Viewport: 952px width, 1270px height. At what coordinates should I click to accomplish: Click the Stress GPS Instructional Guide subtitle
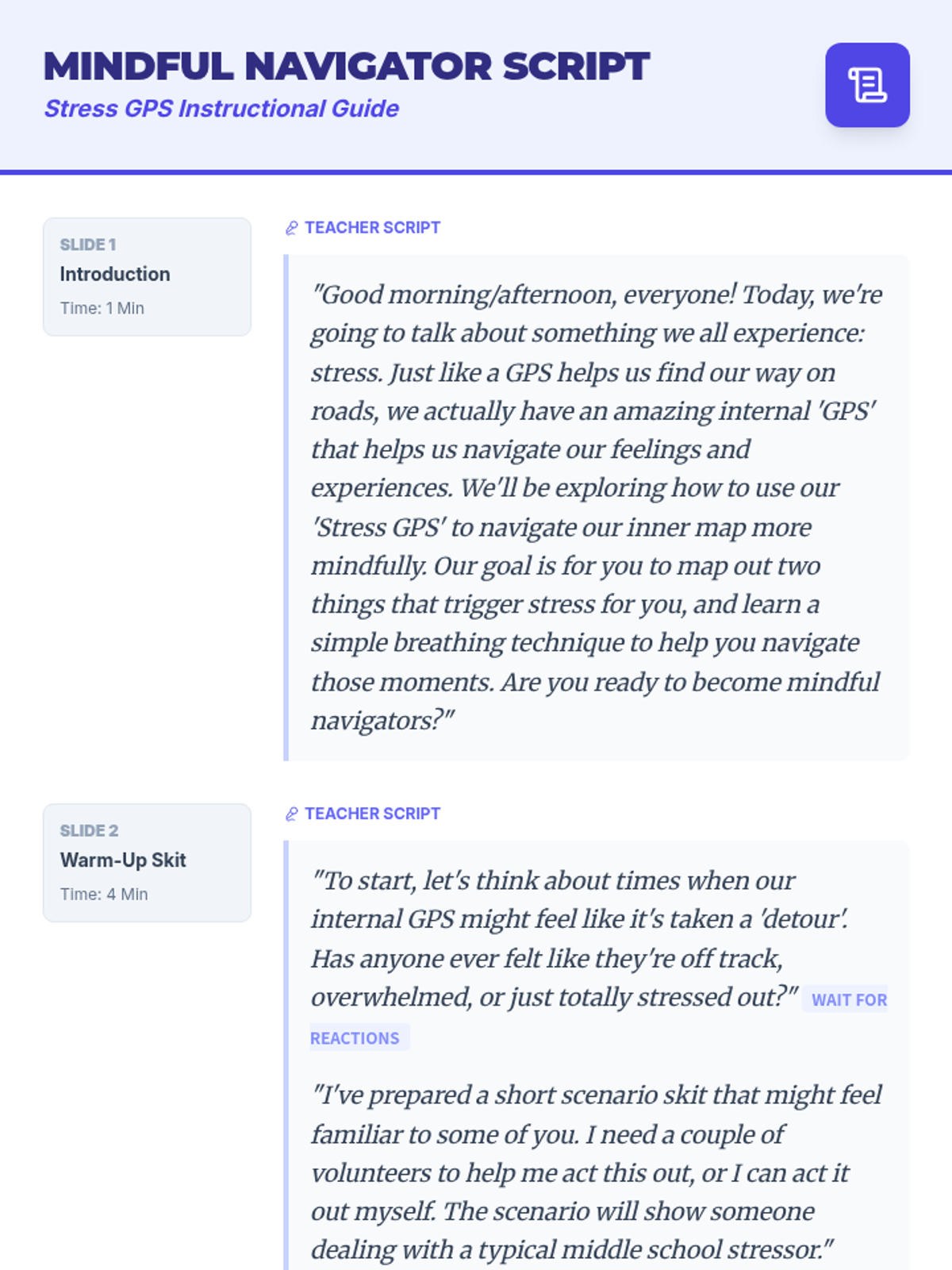click(x=221, y=109)
